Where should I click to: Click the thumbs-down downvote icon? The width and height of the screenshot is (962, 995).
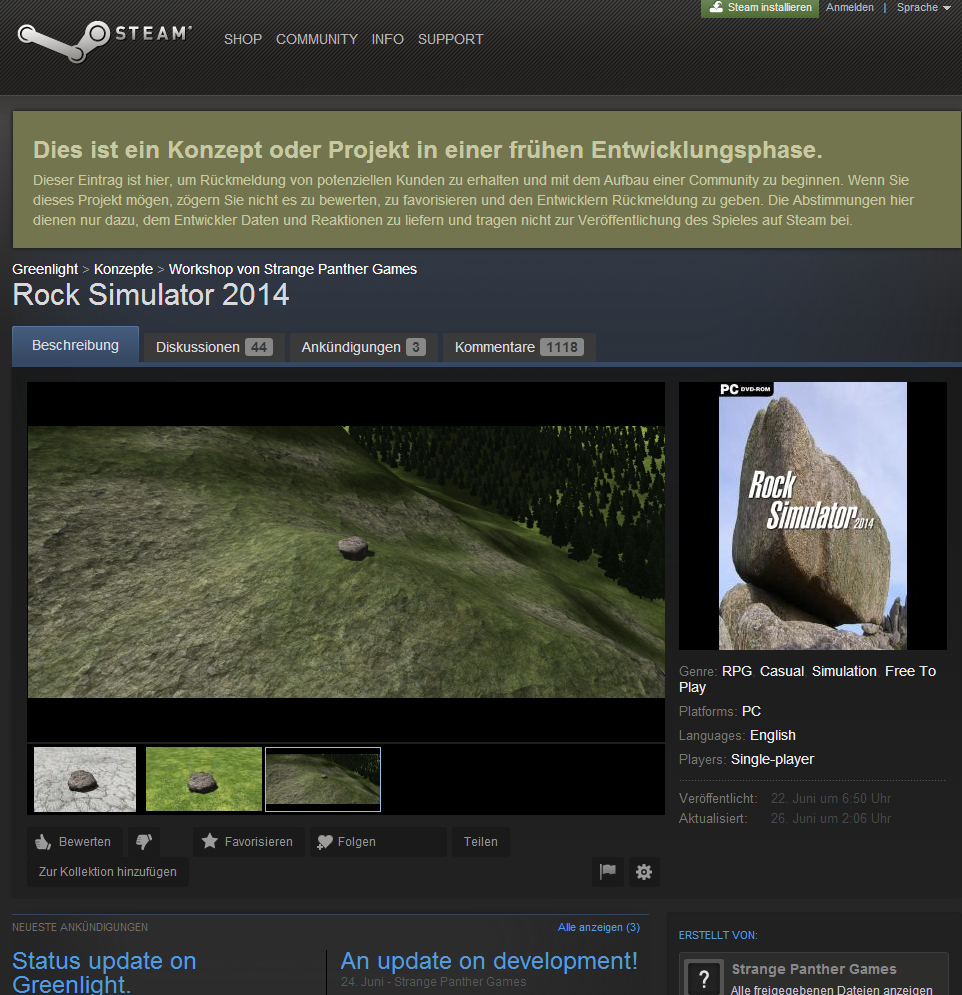tap(143, 842)
